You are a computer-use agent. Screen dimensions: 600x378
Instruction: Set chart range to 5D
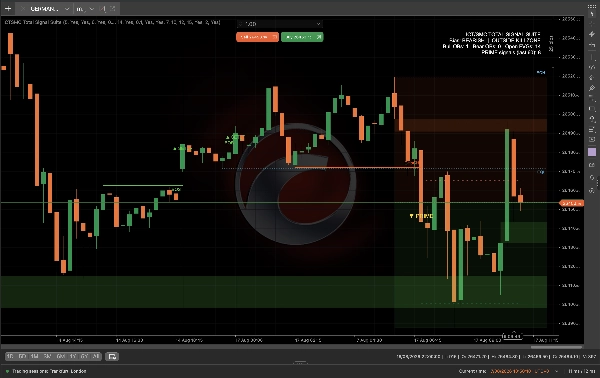point(22,356)
